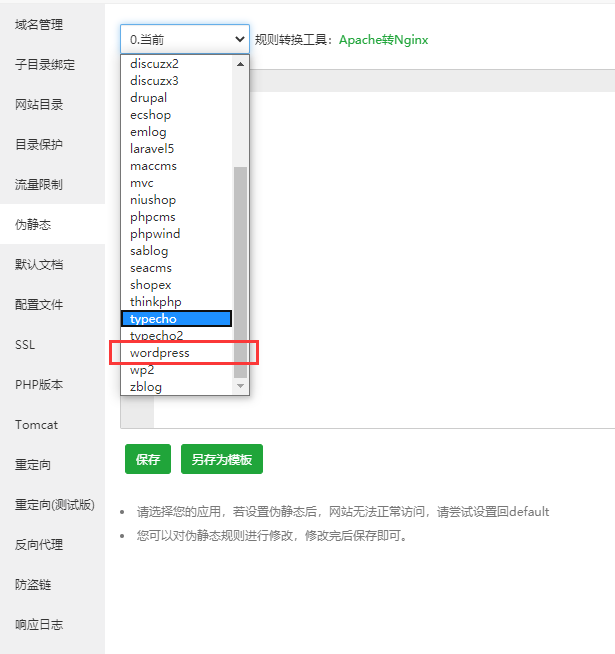Open the 子目录绑定 sidebar tab
The height and width of the screenshot is (654, 615).
click(53, 65)
